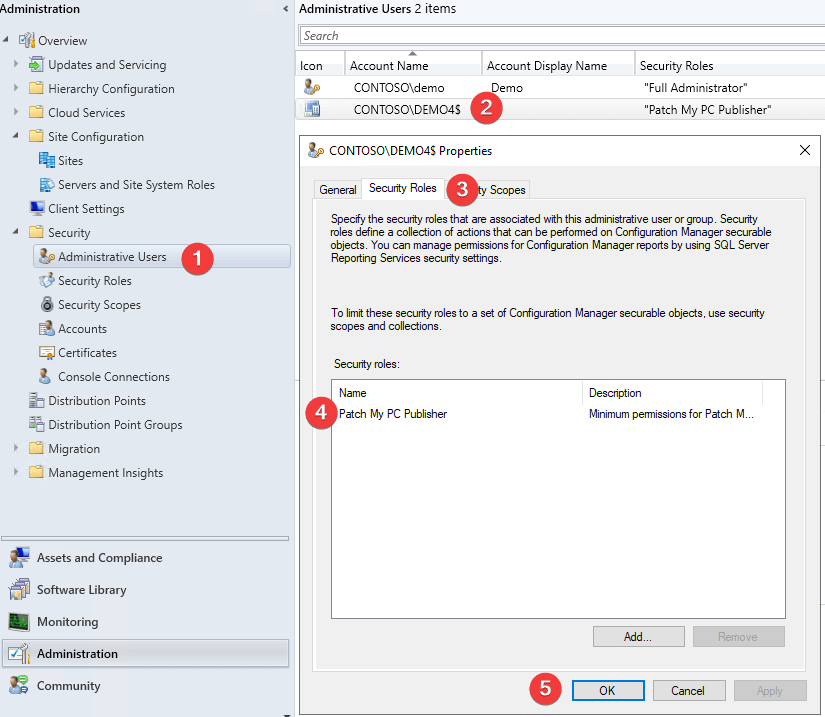825x717 pixels.
Task: Click the Community workspace icon
Action: 19,685
